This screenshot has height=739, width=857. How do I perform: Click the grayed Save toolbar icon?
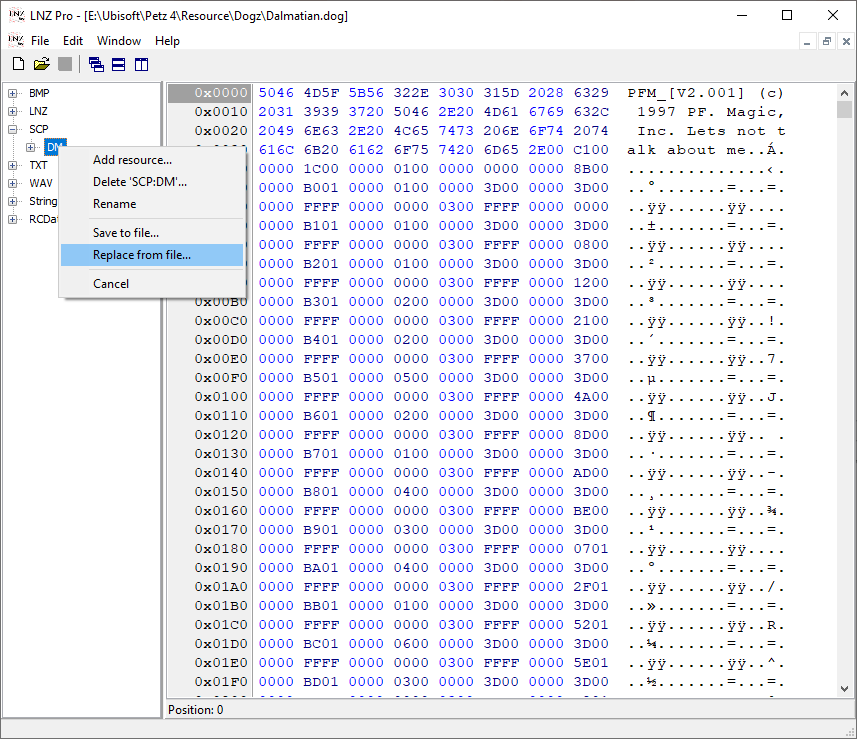pos(64,65)
